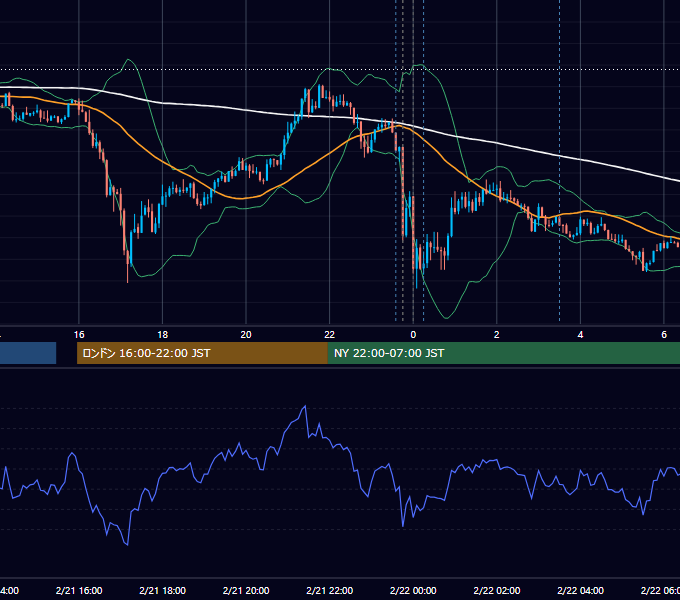Click the 4 hour label on the upper axis
This screenshot has width=680, height=600.
click(x=580, y=335)
